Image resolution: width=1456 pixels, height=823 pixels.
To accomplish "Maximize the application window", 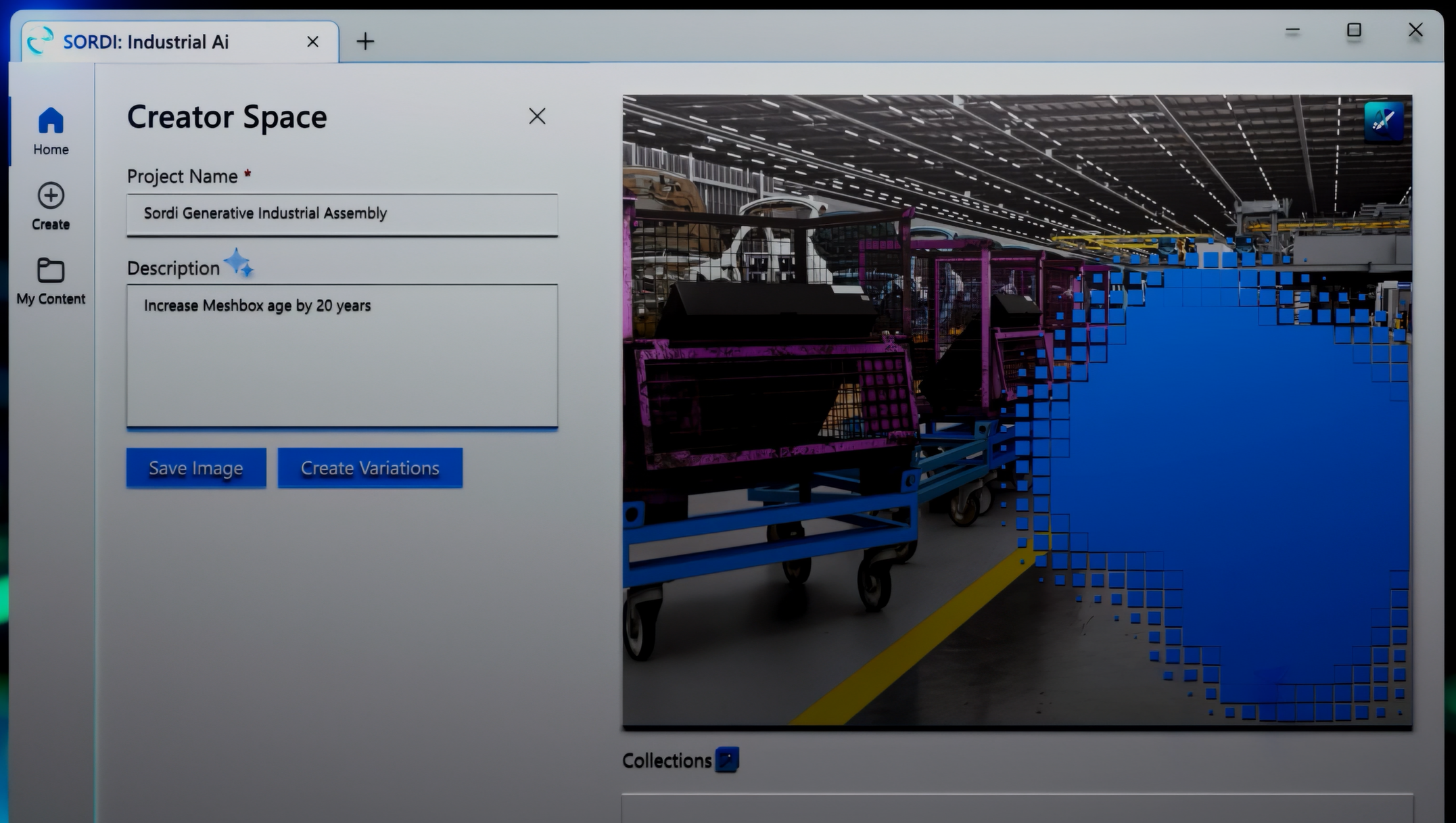I will tap(1354, 30).
